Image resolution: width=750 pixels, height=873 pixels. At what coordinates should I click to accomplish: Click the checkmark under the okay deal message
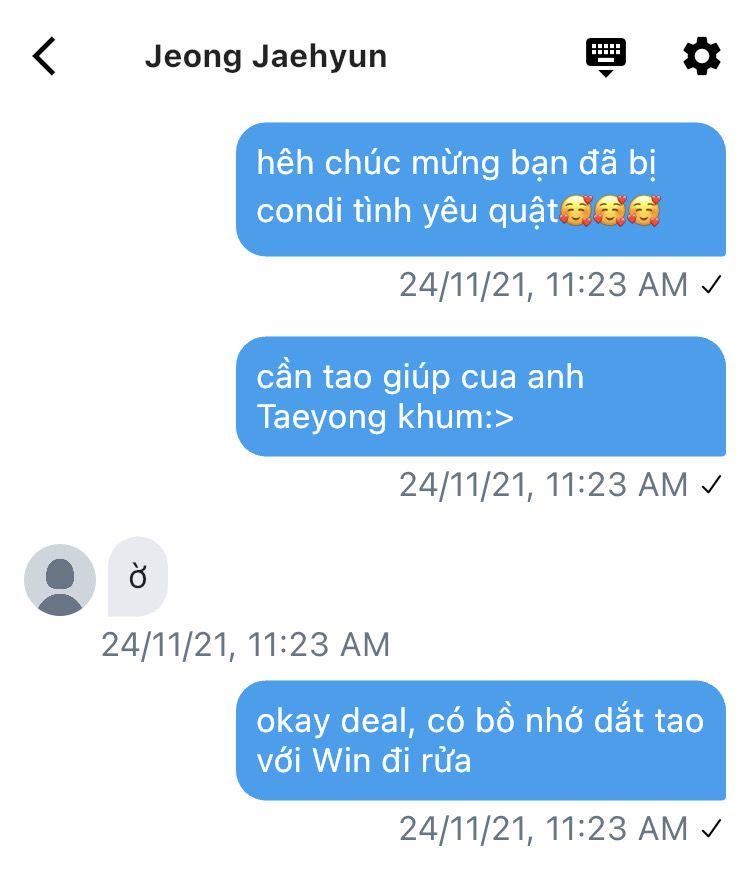click(711, 828)
